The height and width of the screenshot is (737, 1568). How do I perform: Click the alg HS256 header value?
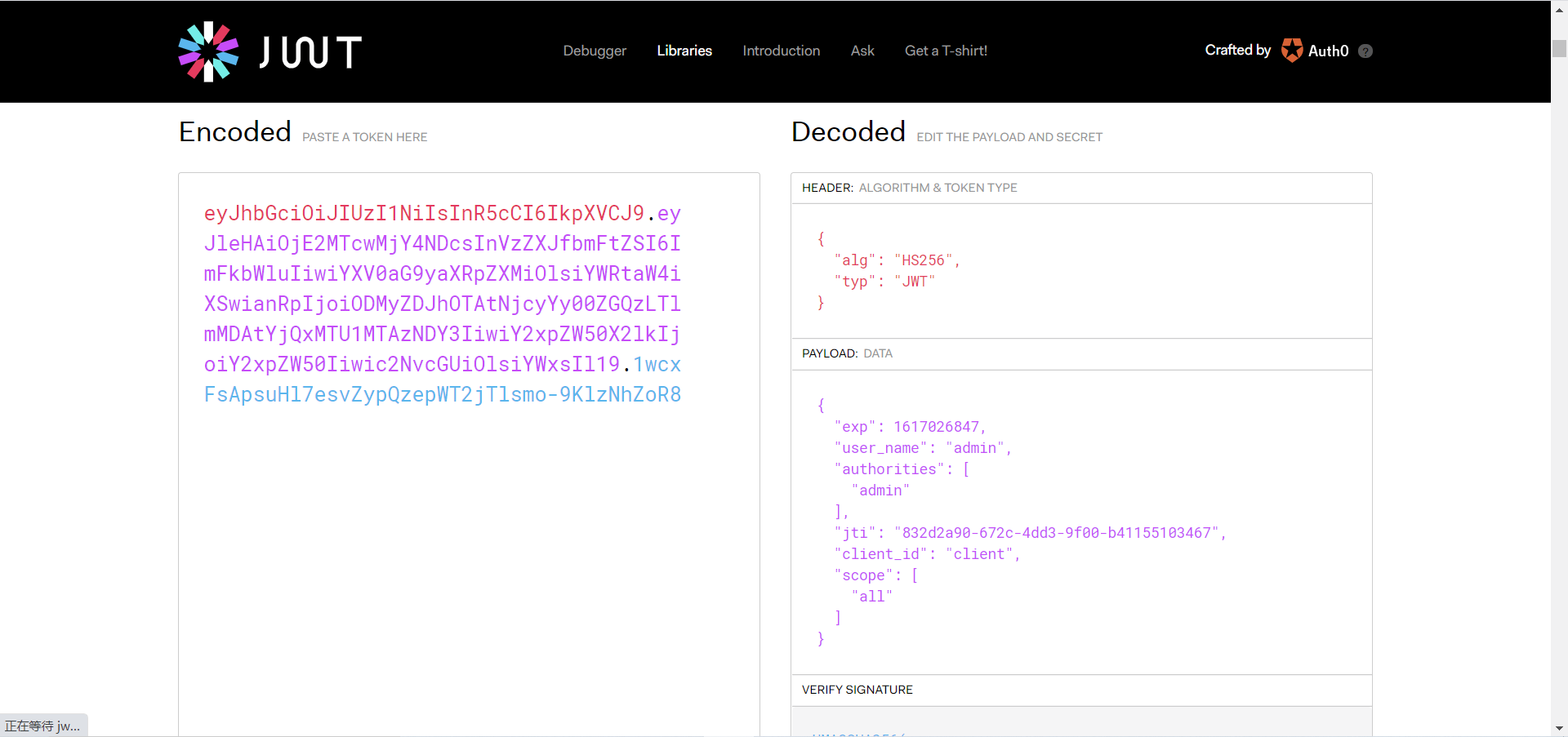pyautogui.click(x=923, y=260)
